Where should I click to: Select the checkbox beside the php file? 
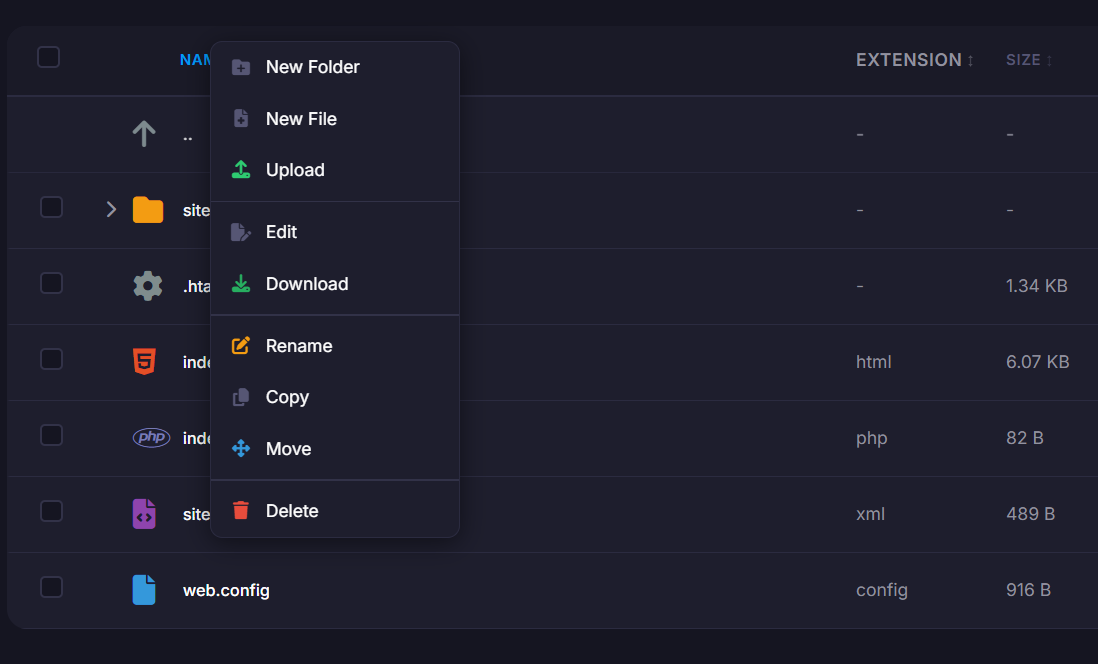[x=51, y=435]
